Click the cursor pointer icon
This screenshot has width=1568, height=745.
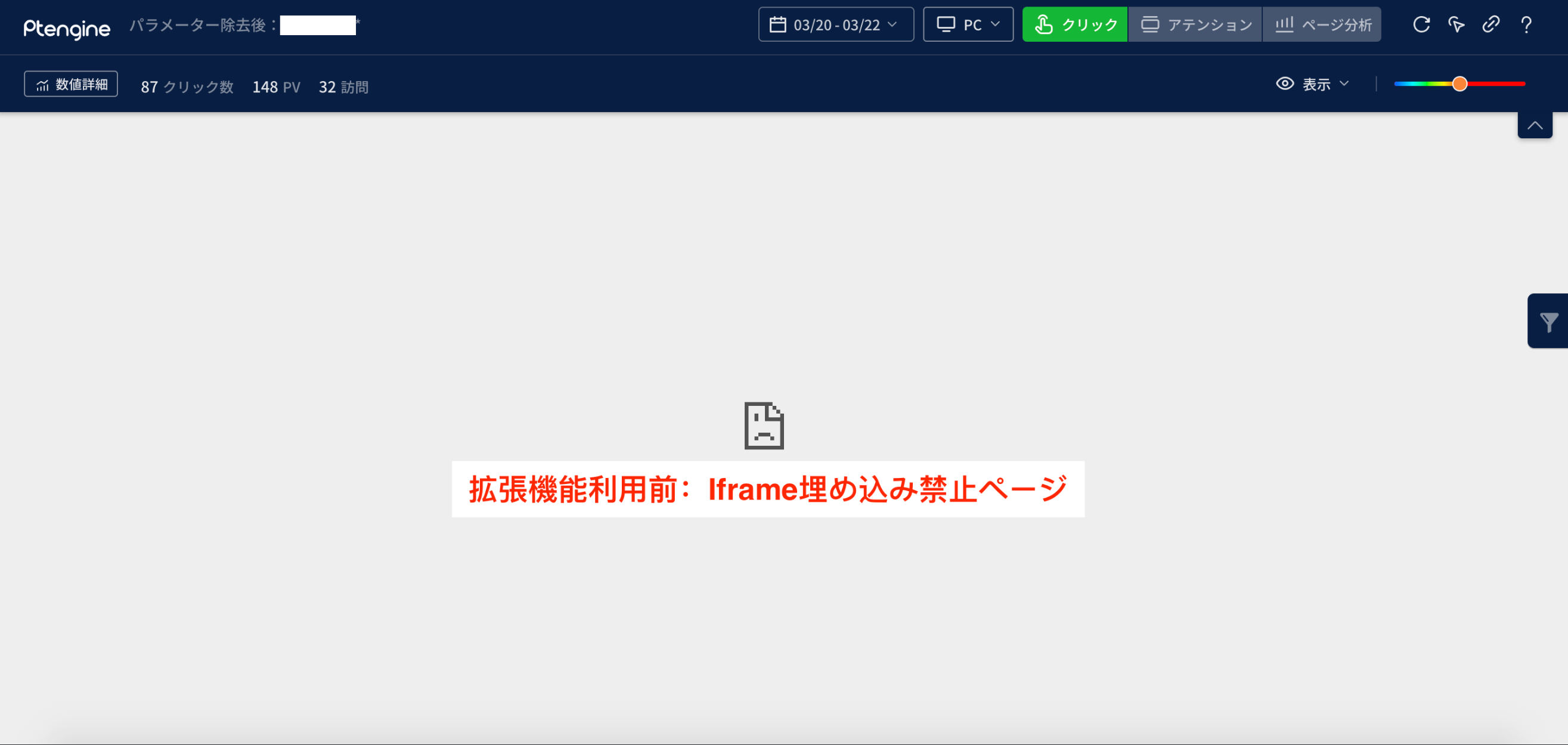pyautogui.click(x=1456, y=24)
